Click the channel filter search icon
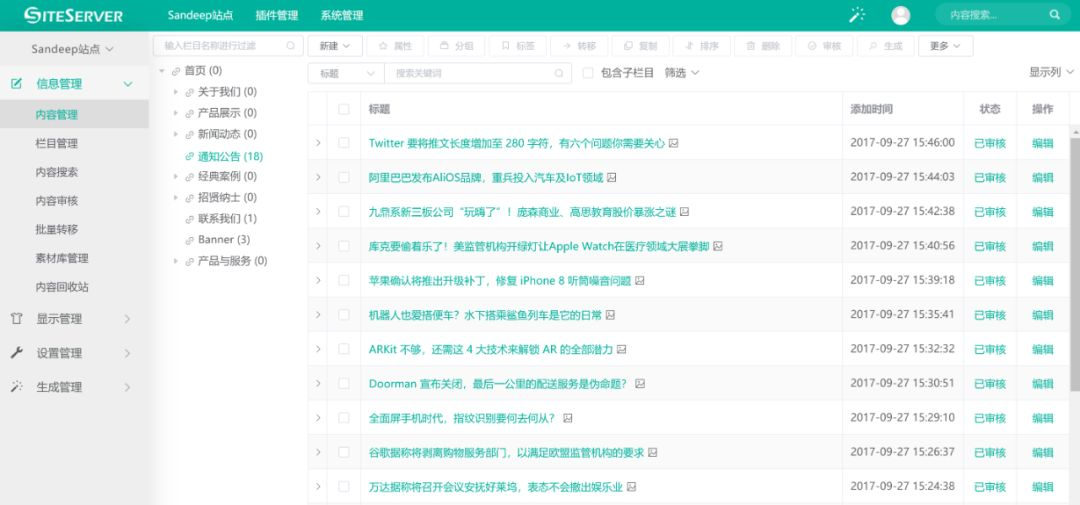The width and height of the screenshot is (1080, 505). 291,45
